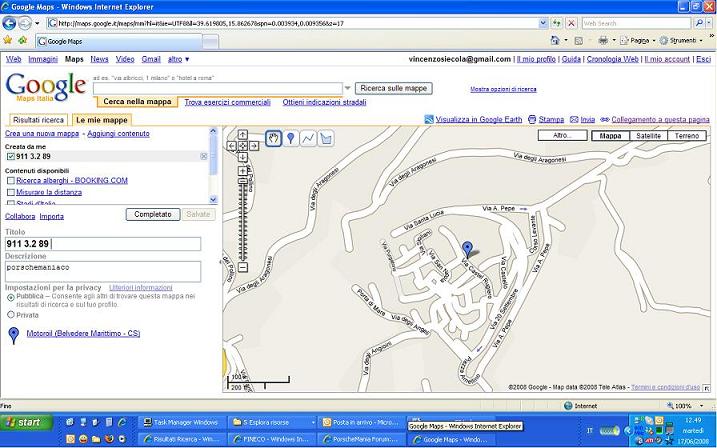Select the Privata privacy radio button
The height and width of the screenshot is (448, 717).
point(11,315)
